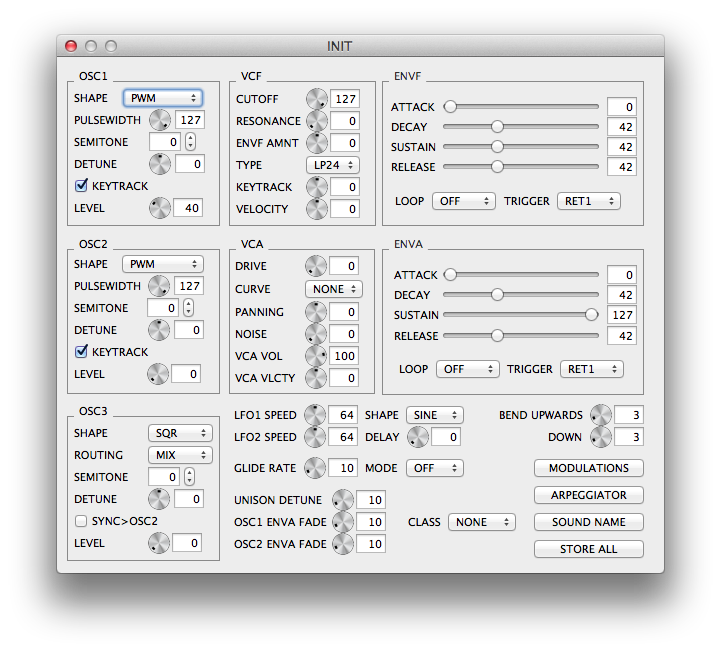
Task: Click the ENVA SUSTAIN slider handle
Action: click(592, 315)
